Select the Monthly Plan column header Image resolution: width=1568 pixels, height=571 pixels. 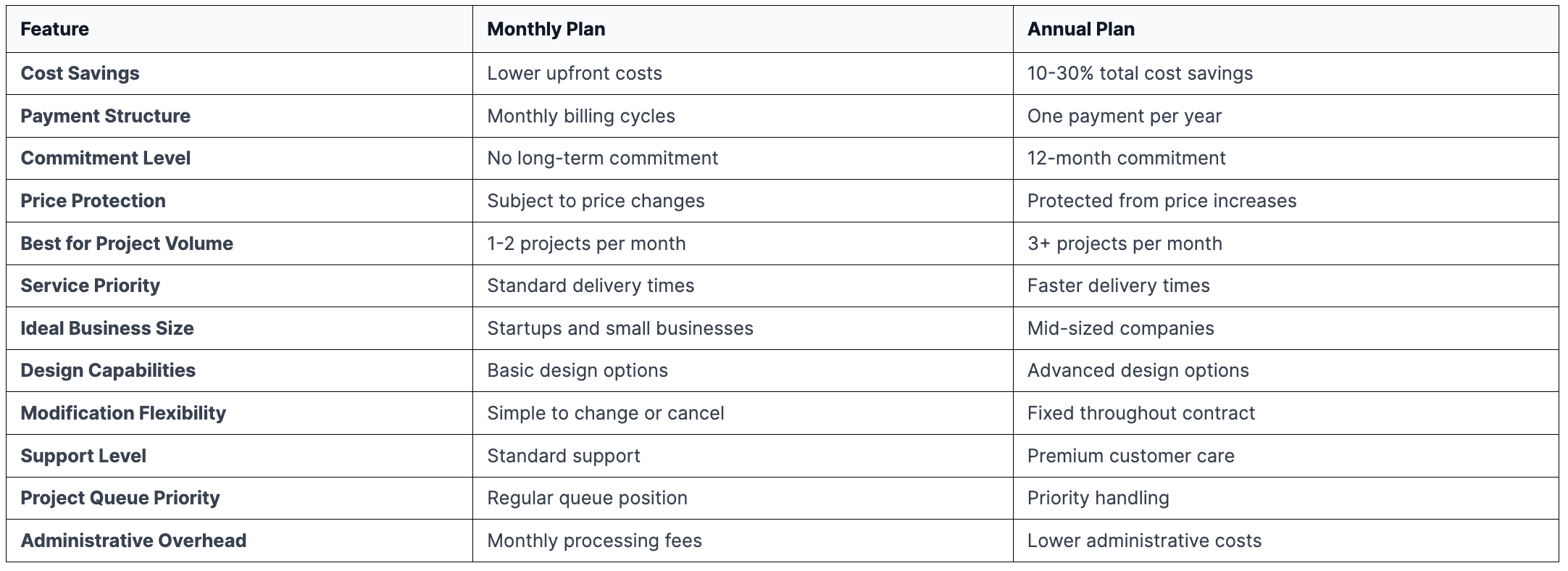click(546, 29)
